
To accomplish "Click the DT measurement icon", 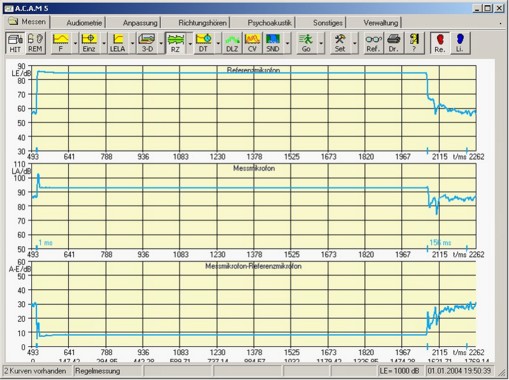I will 203,43.
